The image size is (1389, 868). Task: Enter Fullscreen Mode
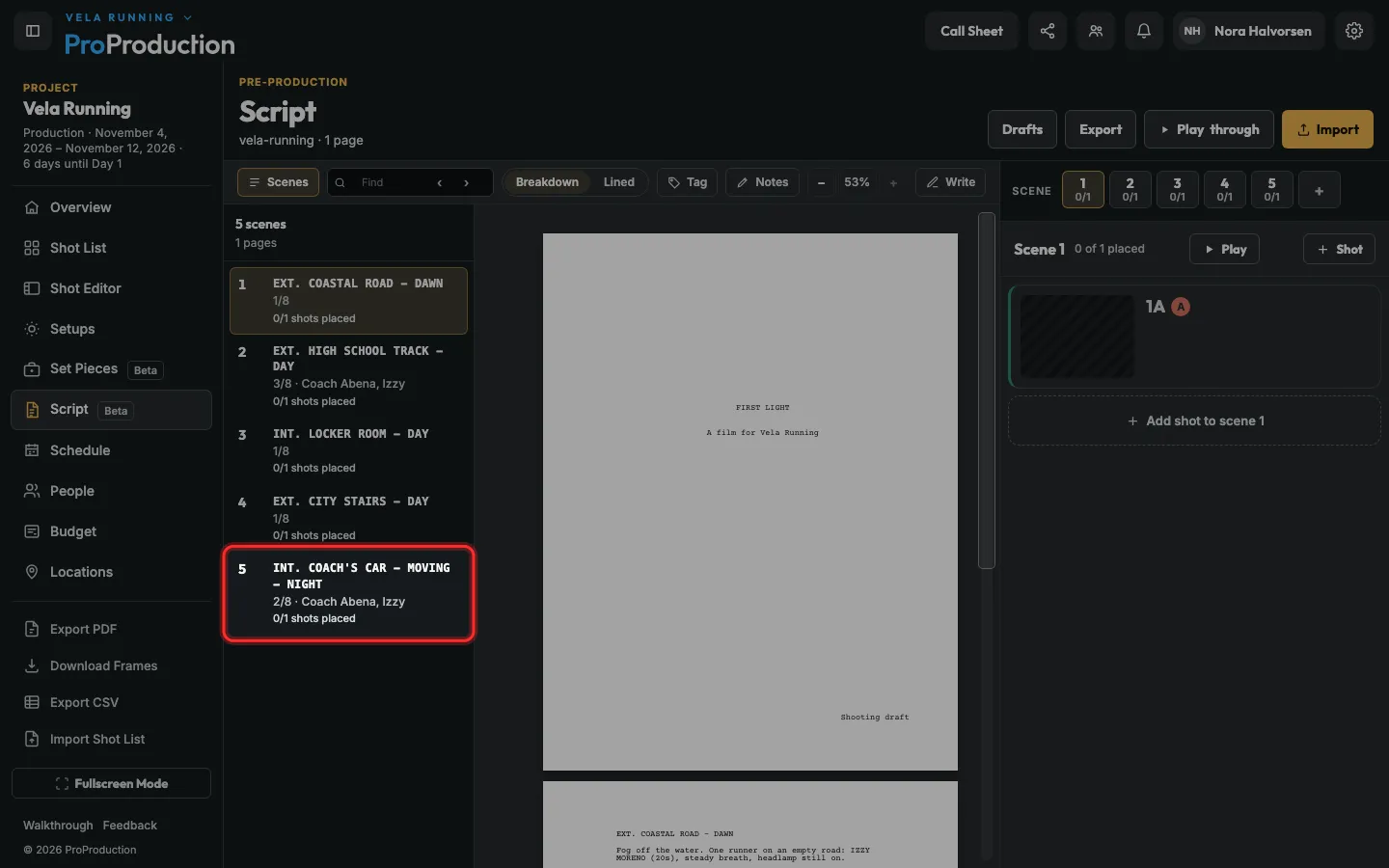point(111,783)
